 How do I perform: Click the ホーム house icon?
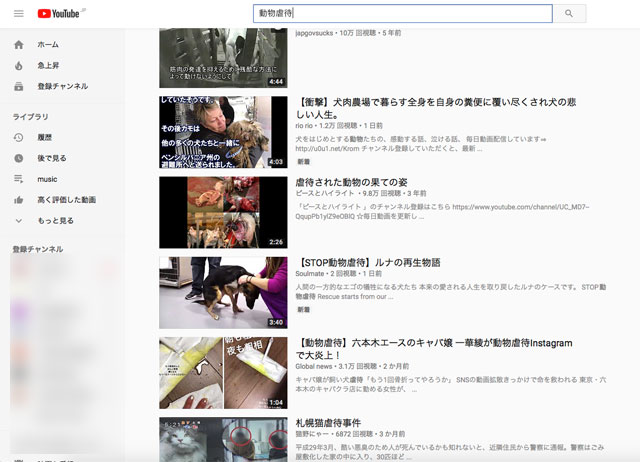19,44
